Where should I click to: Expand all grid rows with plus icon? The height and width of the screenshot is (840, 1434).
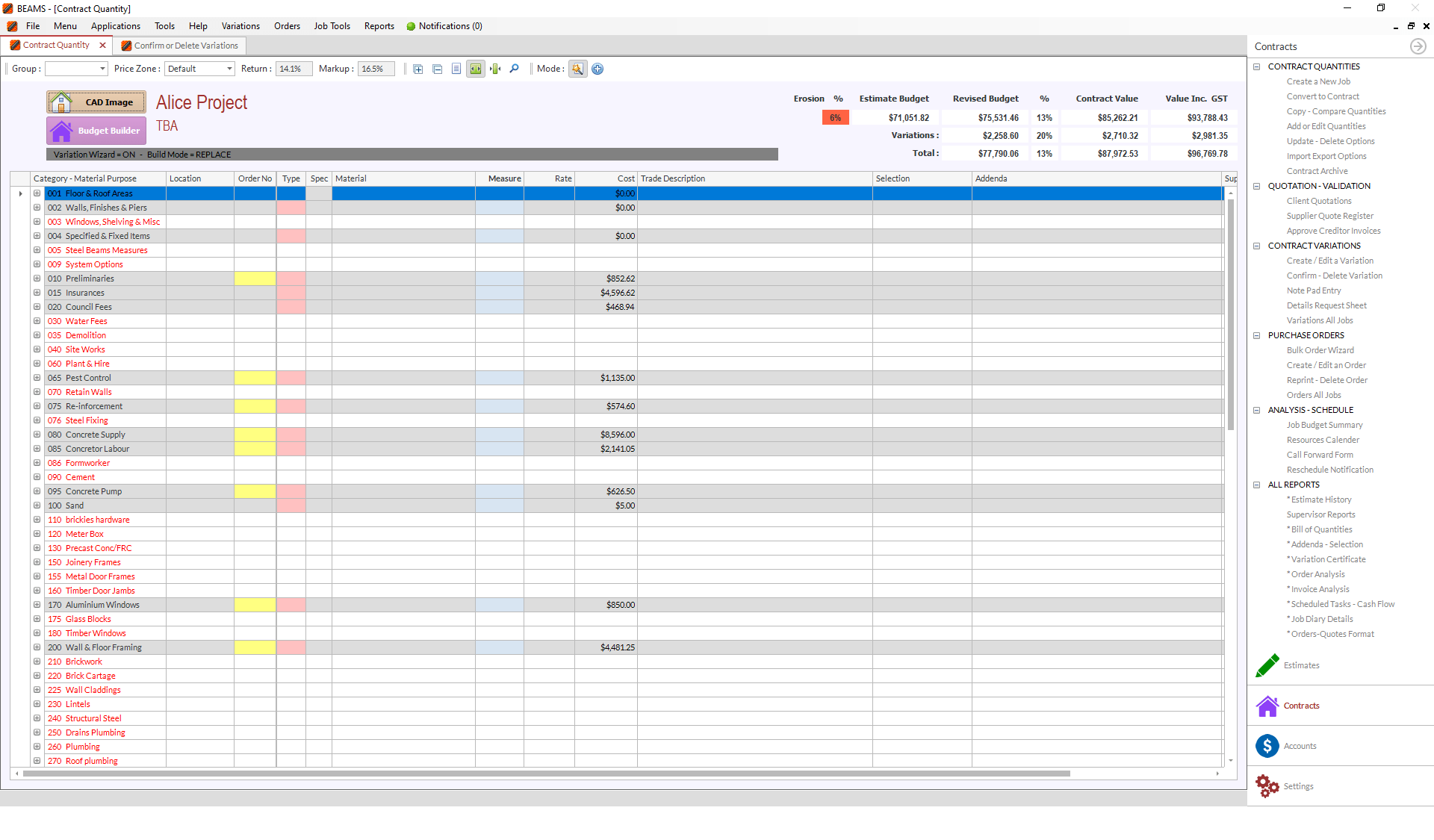point(418,69)
